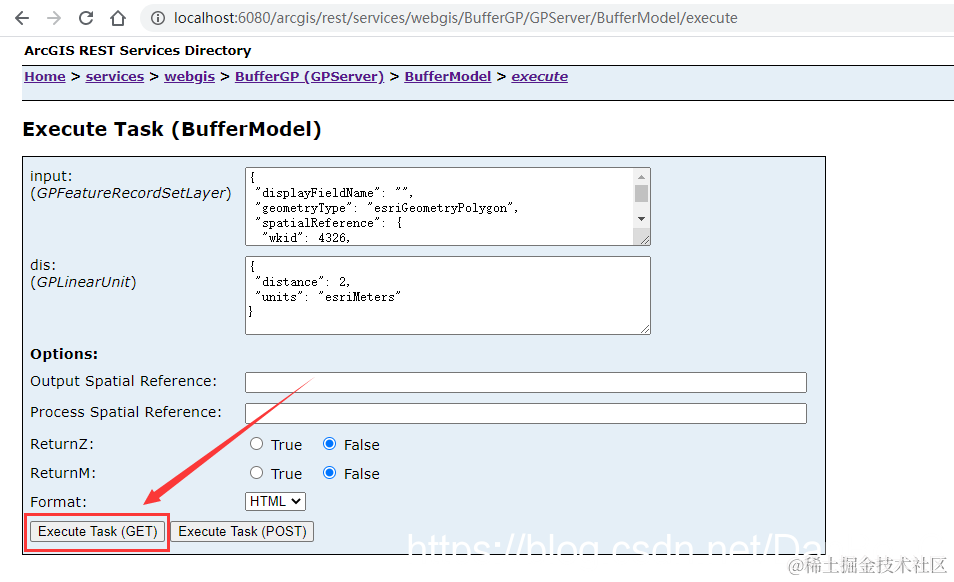
Task: Click the input textarea scrollbar thumb
Action: coord(641,194)
